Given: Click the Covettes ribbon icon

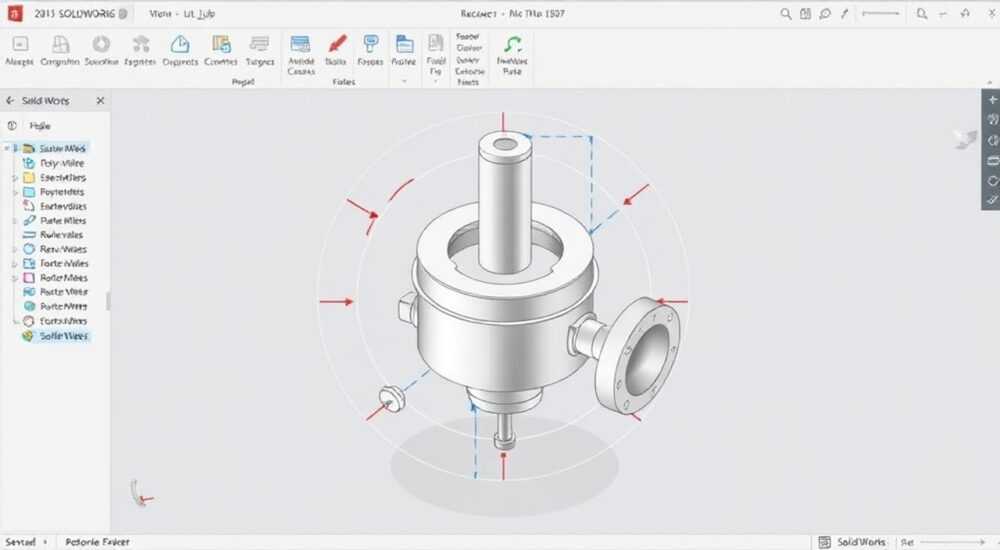Looking at the screenshot, I should point(221,44).
